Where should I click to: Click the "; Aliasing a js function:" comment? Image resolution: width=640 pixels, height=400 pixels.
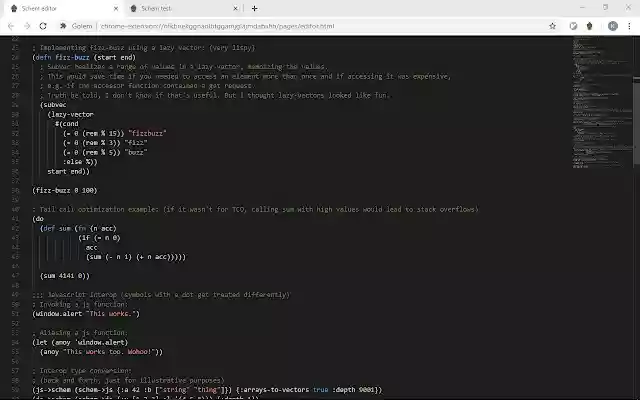(x=80, y=333)
